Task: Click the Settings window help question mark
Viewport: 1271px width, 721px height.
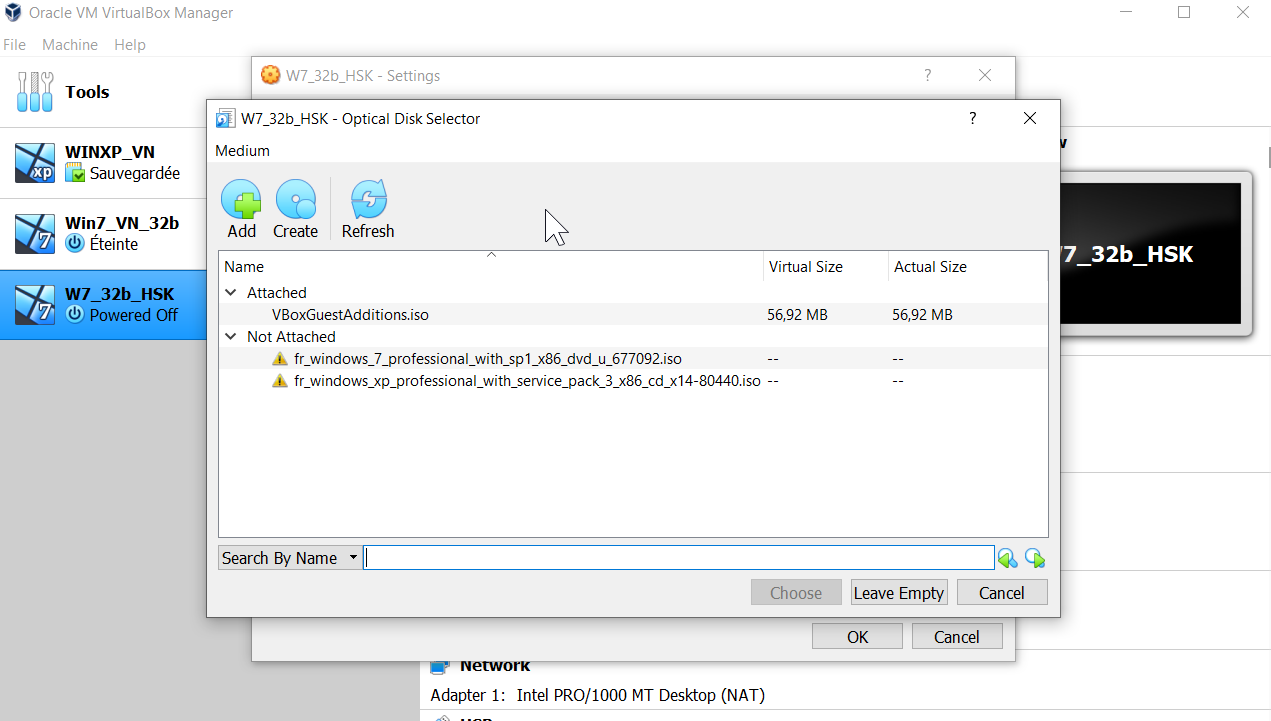Action: click(927, 75)
